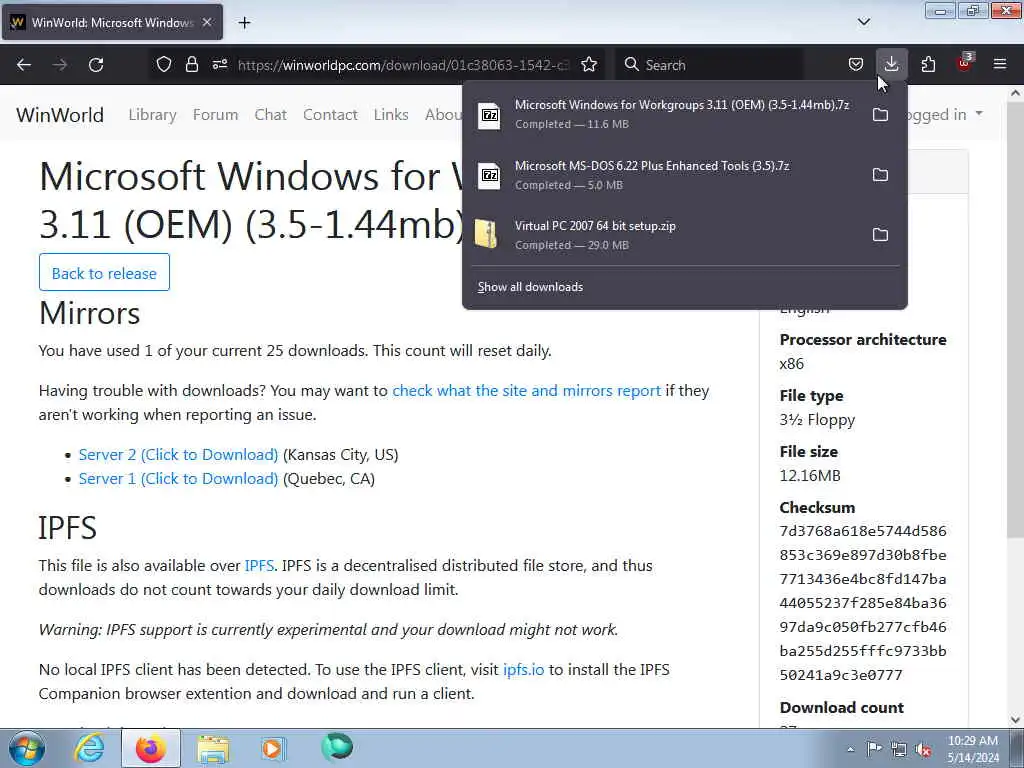
Task: Go to WinWorld home logo
Action: point(59,115)
